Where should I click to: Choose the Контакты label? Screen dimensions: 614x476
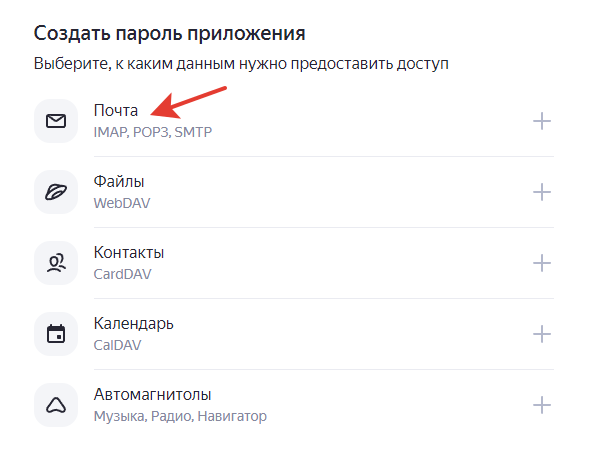(x=129, y=252)
